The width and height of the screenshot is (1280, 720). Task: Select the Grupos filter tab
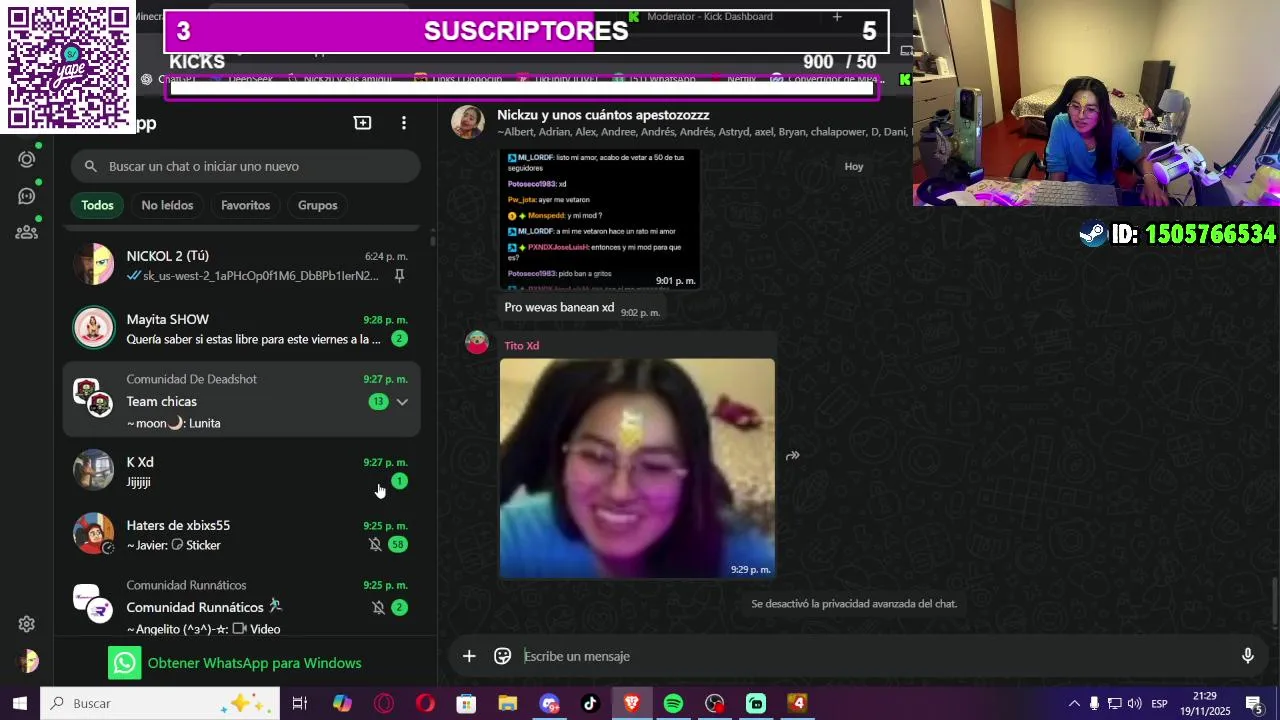click(x=317, y=205)
